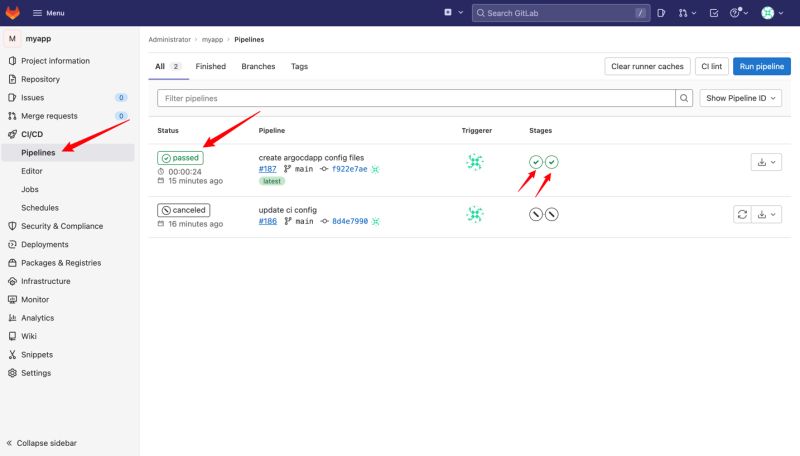Open Jobs under CI/CD
The height and width of the screenshot is (456, 800).
pos(30,189)
